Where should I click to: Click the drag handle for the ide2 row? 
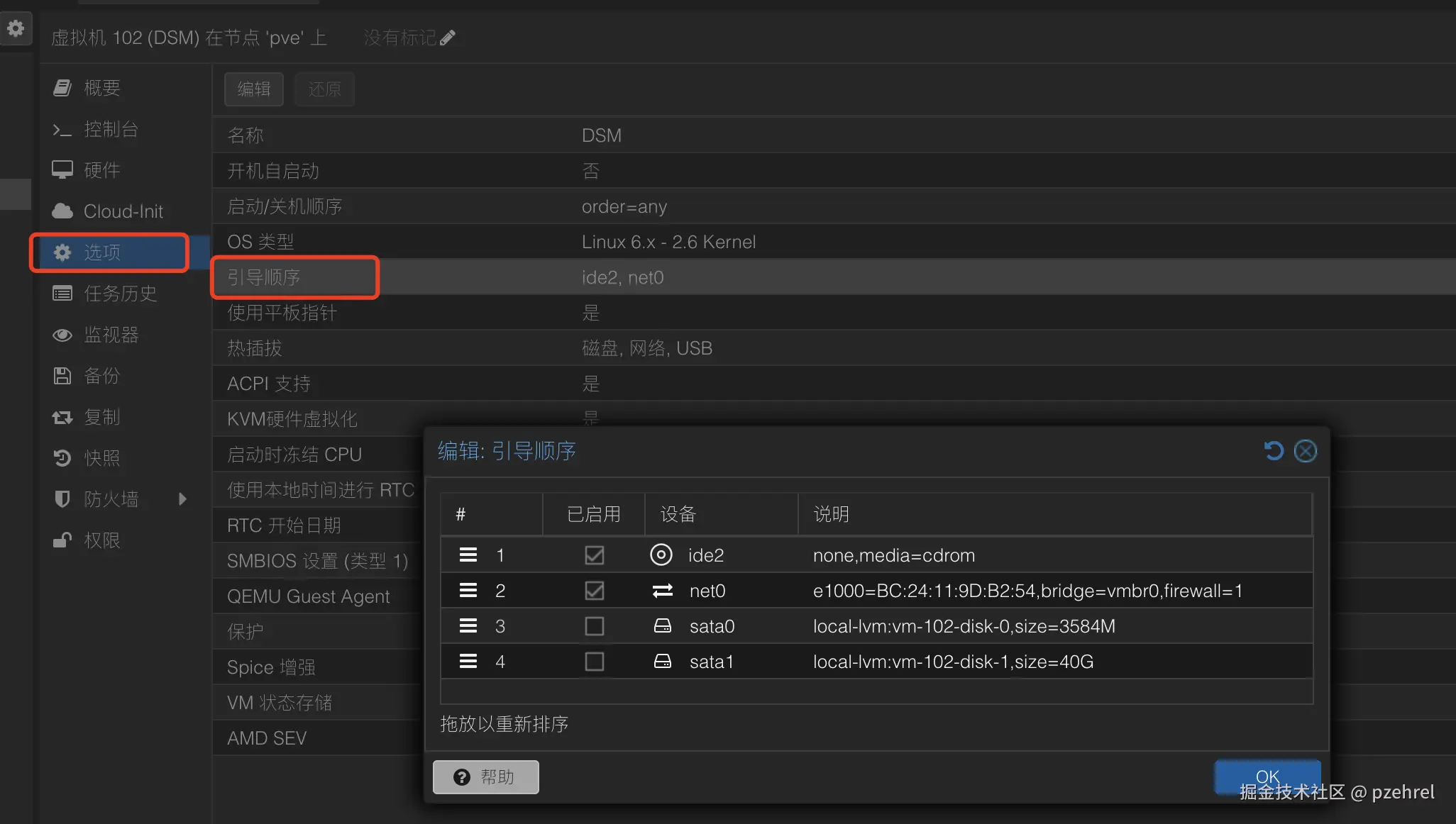point(468,555)
